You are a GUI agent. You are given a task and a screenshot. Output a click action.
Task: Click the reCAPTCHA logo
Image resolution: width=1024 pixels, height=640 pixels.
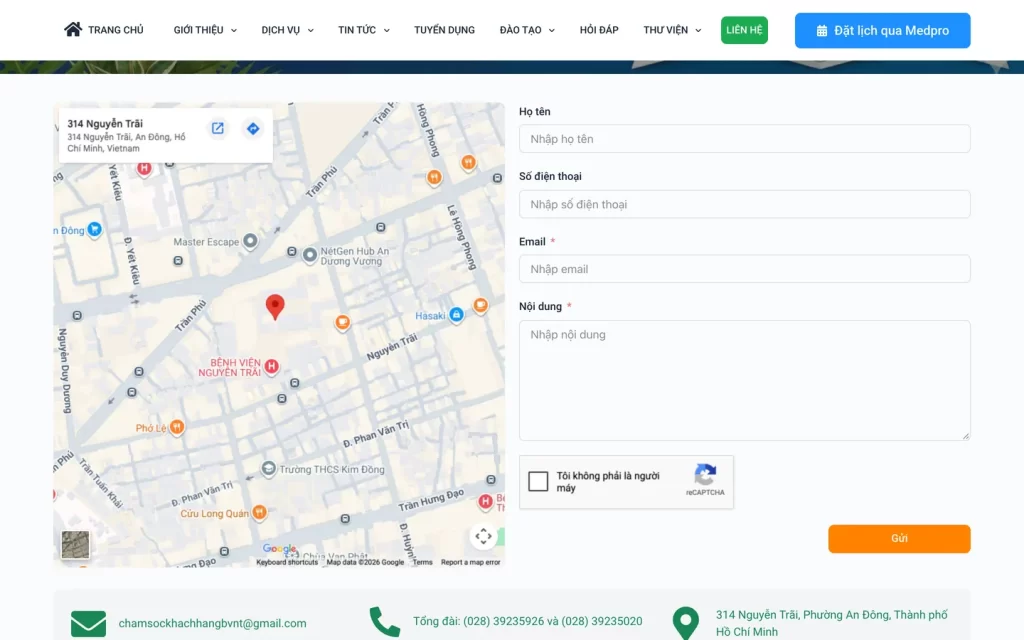[x=705, y=474]
